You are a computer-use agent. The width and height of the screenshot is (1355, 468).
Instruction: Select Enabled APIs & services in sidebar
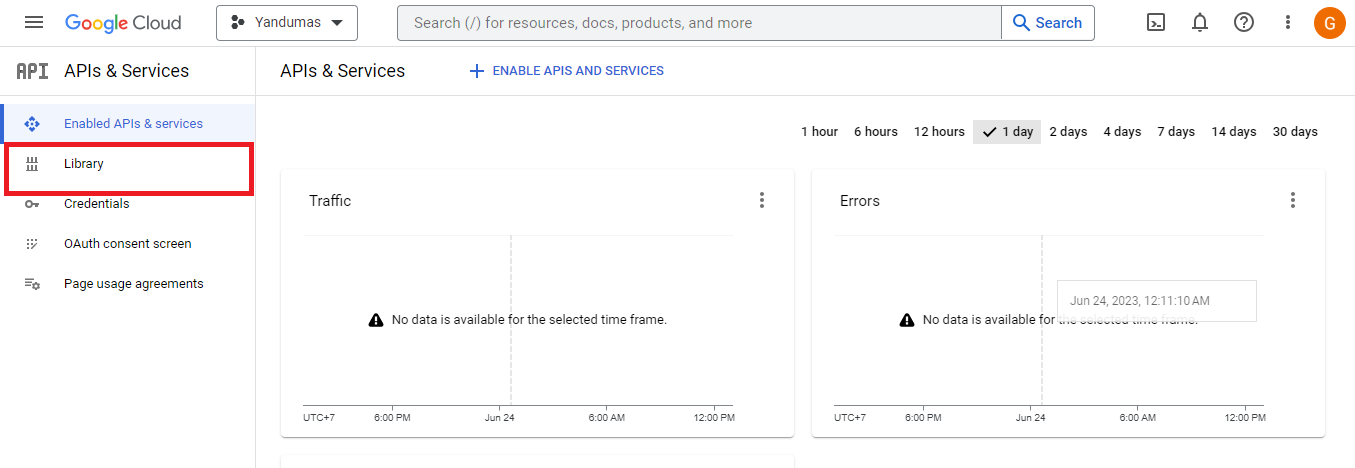tap(128, 123)
